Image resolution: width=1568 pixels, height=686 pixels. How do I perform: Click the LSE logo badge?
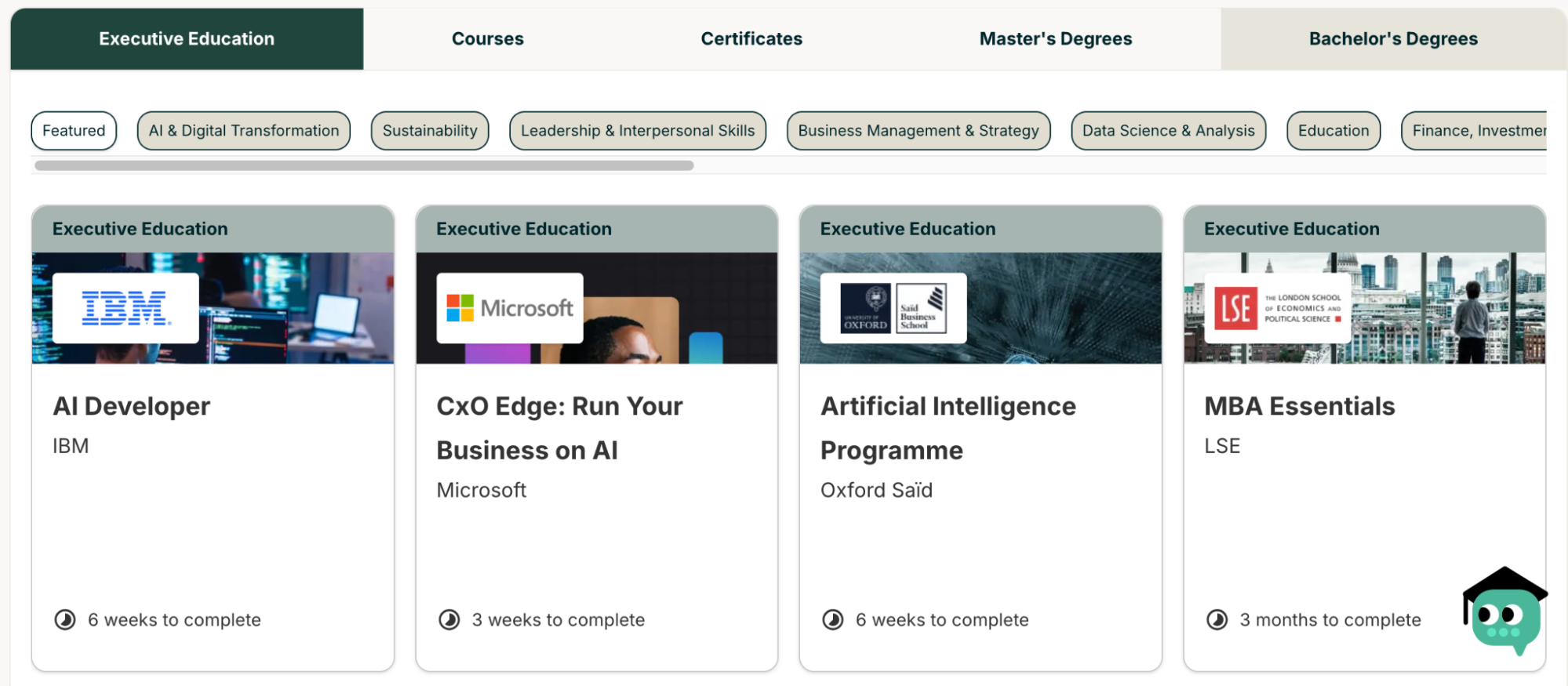tap(1278, 308)
